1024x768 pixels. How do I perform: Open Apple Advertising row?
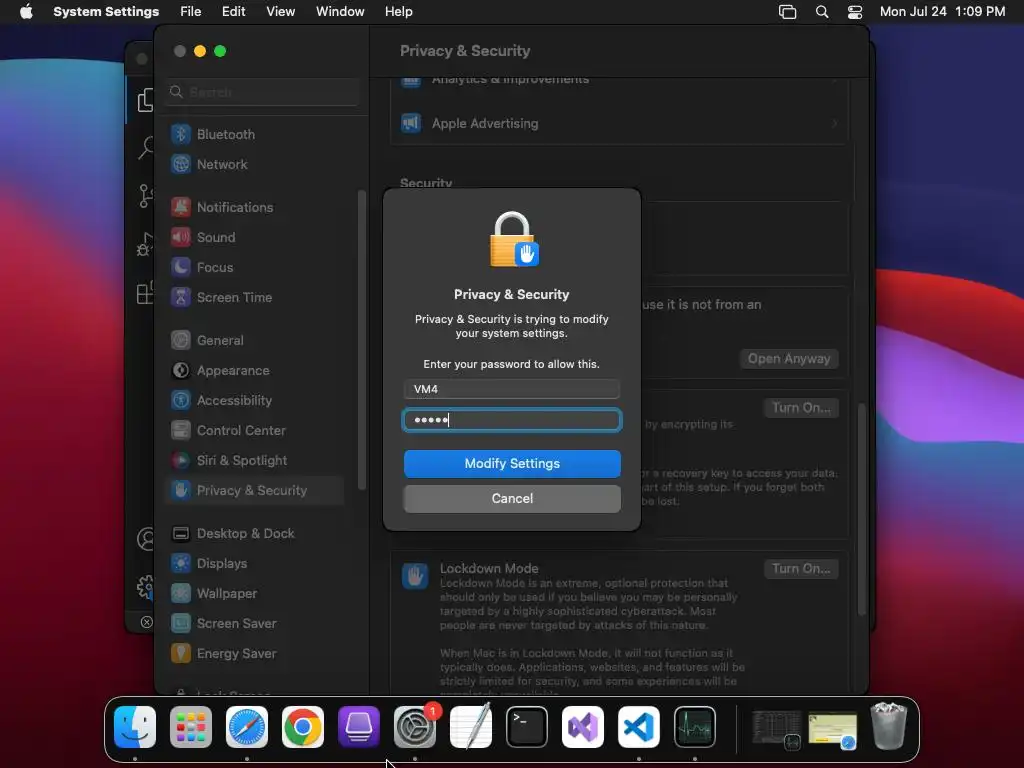coord(619,123)
